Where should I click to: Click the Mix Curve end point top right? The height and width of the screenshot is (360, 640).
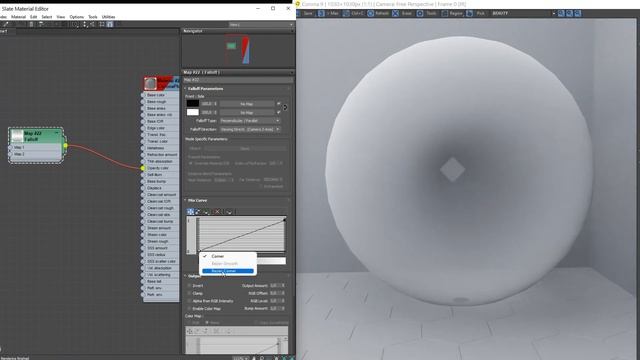pyautogui.click(x=284, y=220)
